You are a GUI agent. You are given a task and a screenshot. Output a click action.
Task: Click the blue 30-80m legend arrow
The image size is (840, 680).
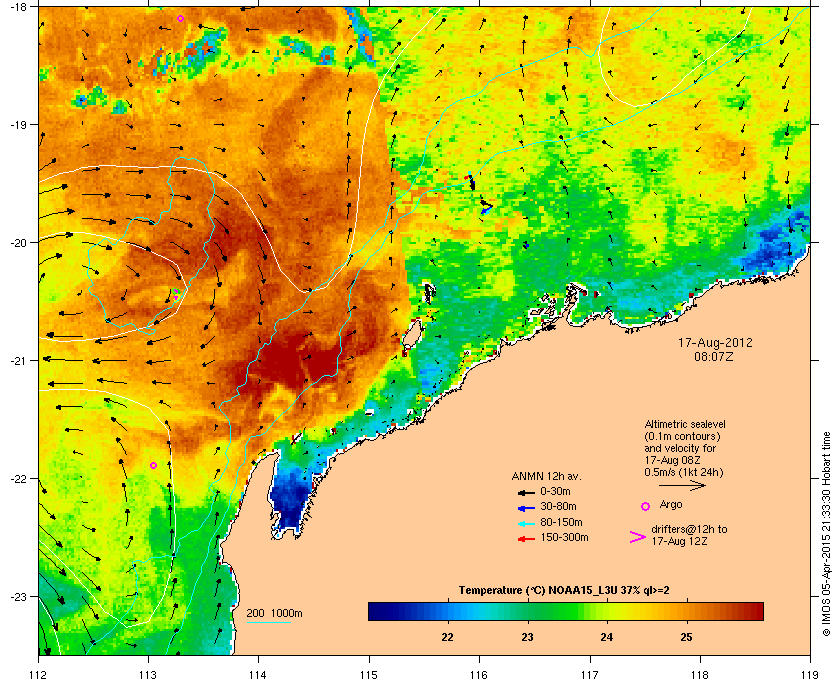[x=526, y=507]
